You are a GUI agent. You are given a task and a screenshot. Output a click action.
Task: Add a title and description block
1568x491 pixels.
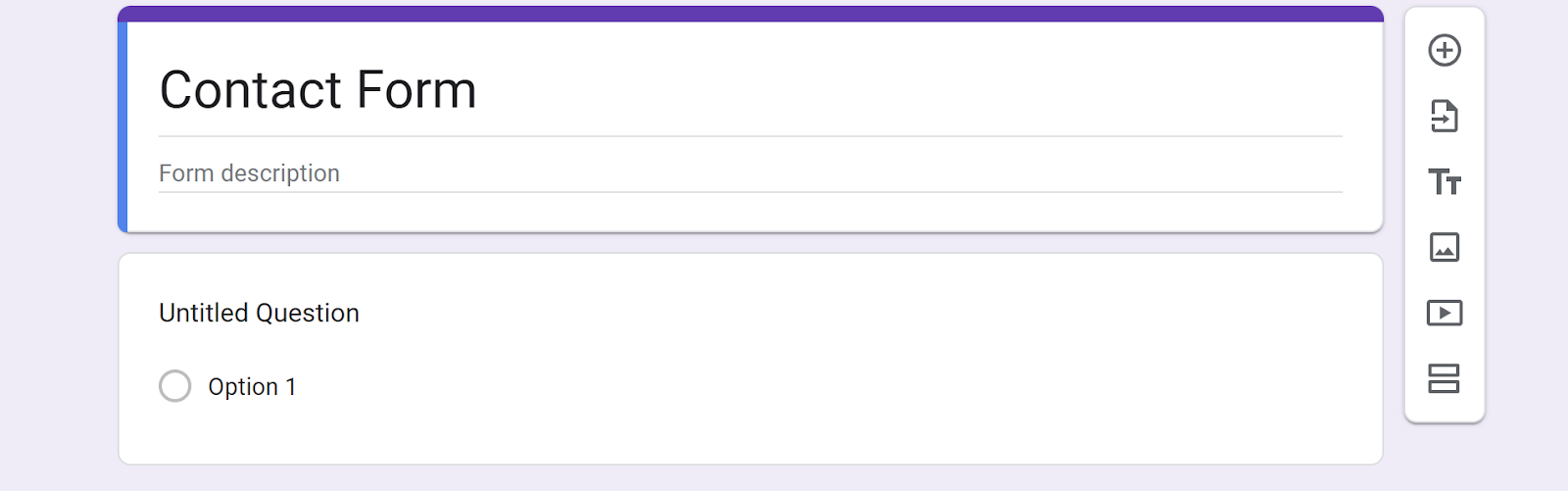[x=1445, y=182]
